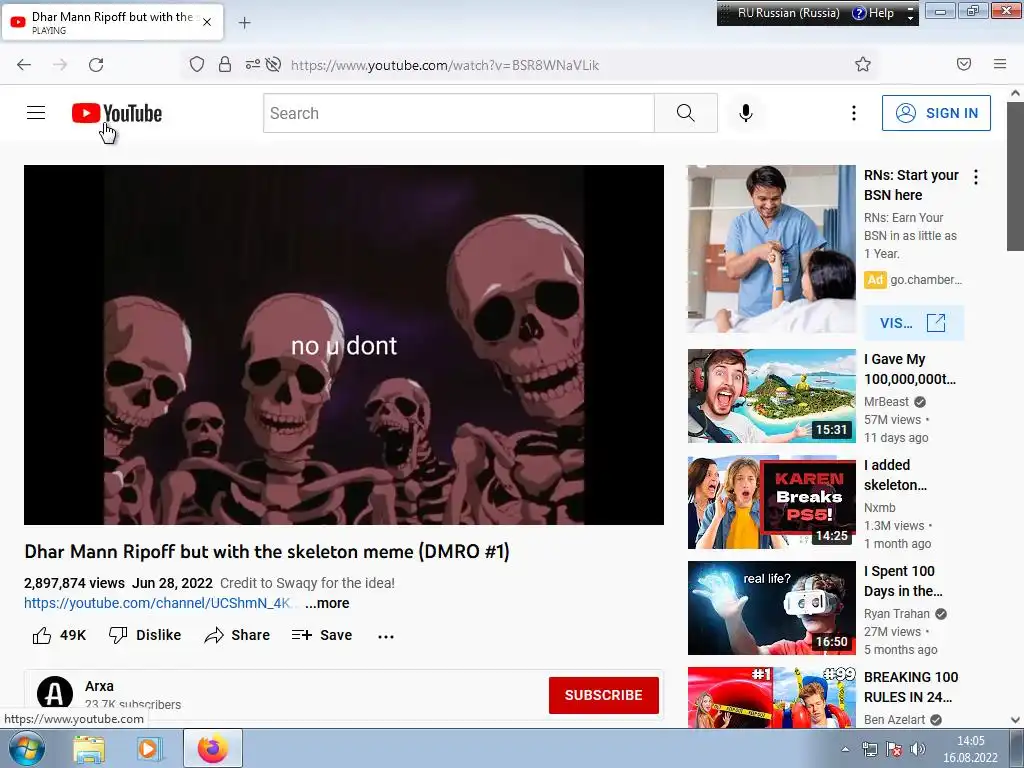Click the 'RNs: Start your BSN here' ad title
This screenshot has width=1024, height=768.
[x=911, y=185]
